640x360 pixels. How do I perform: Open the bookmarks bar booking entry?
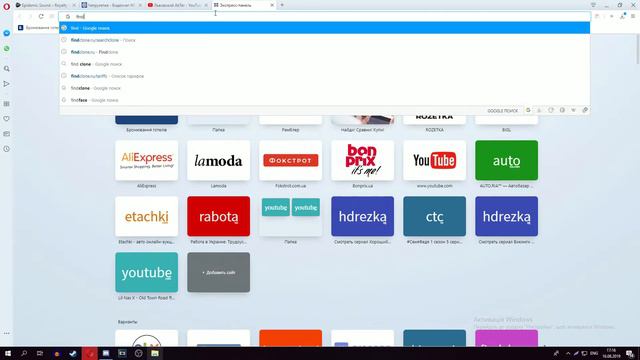point(38,28)
